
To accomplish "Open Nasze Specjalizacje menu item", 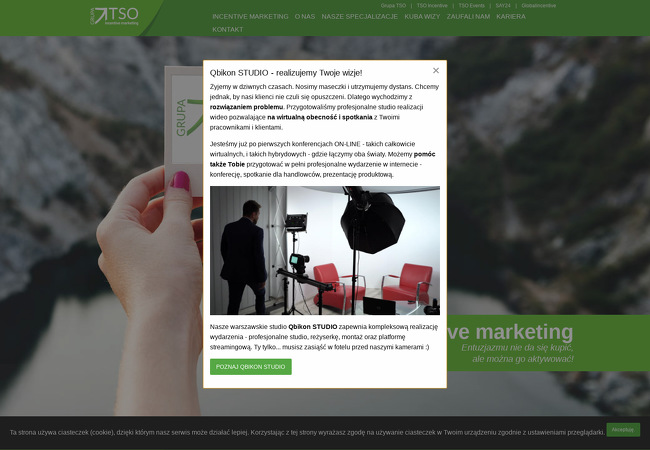I will pyautogui.click(x=359, y=17).
